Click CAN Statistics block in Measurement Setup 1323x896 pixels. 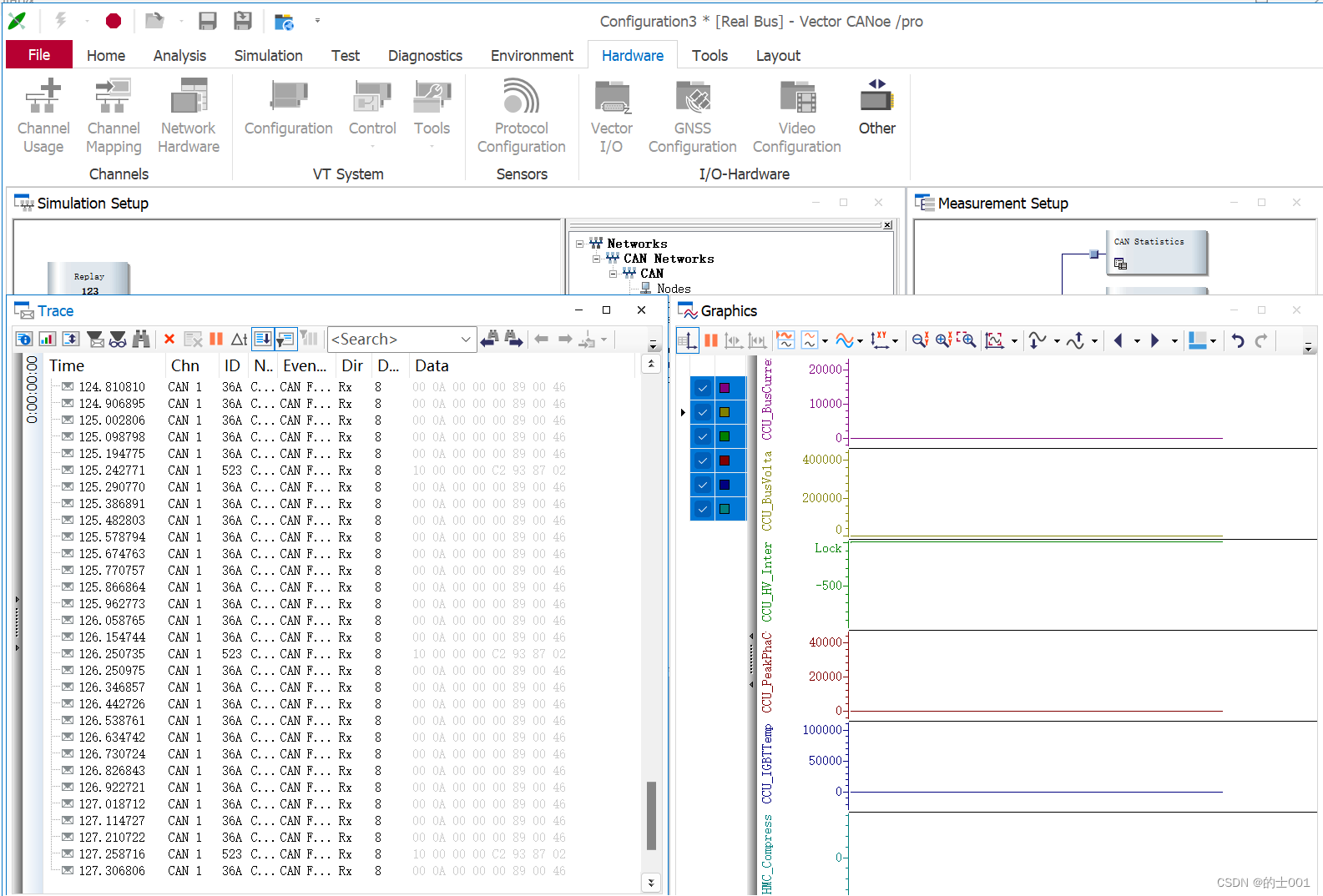[x=1157, y=253]
